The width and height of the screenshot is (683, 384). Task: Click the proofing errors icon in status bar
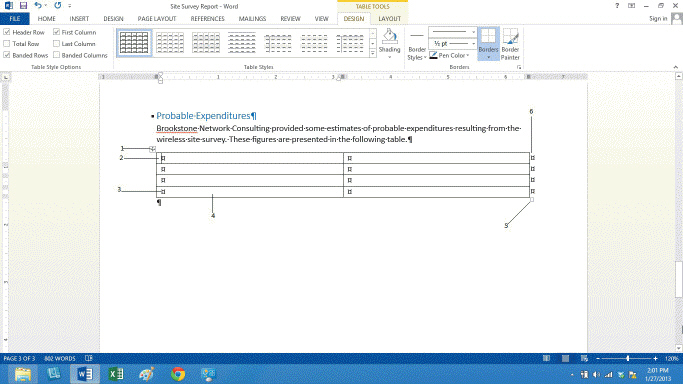[x=89, y=358]
